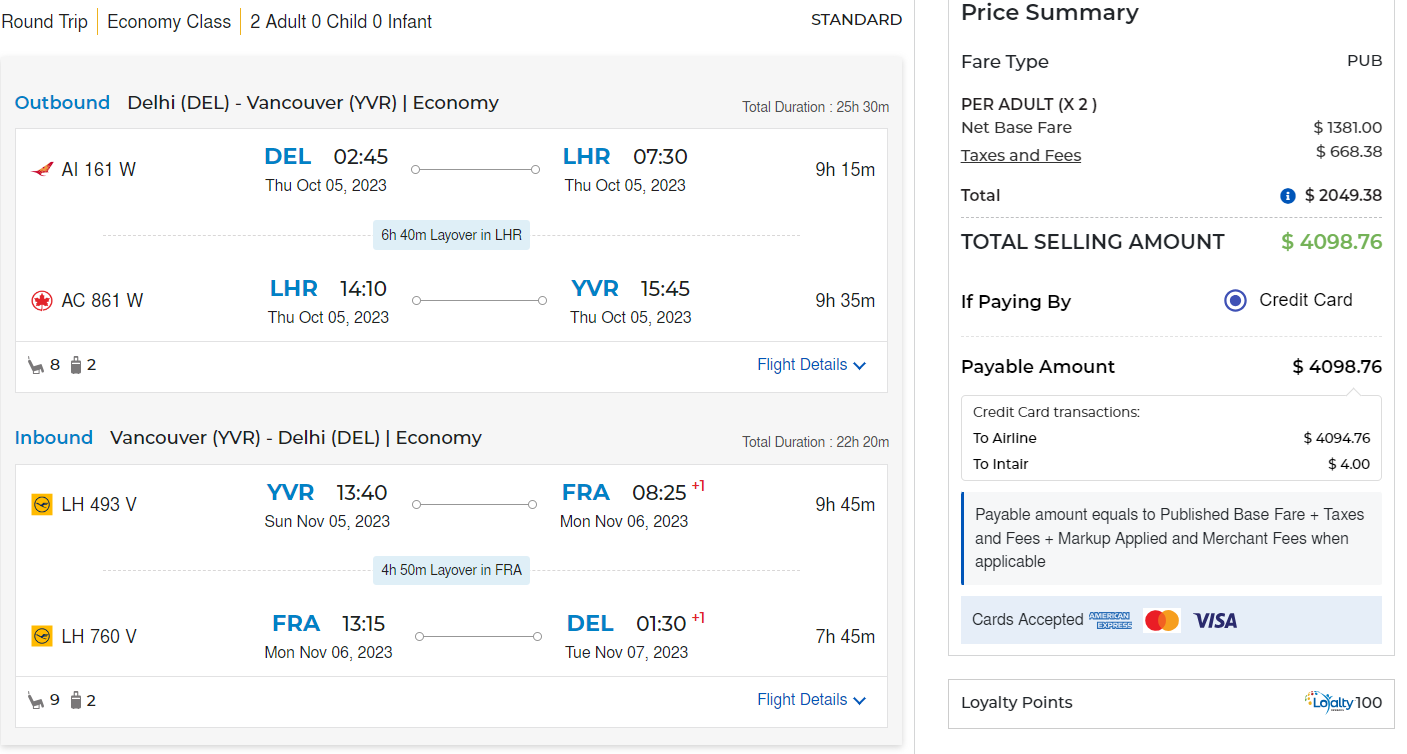Expand the inbound Flight Details
1407x754 pixels.
[811, 700]
